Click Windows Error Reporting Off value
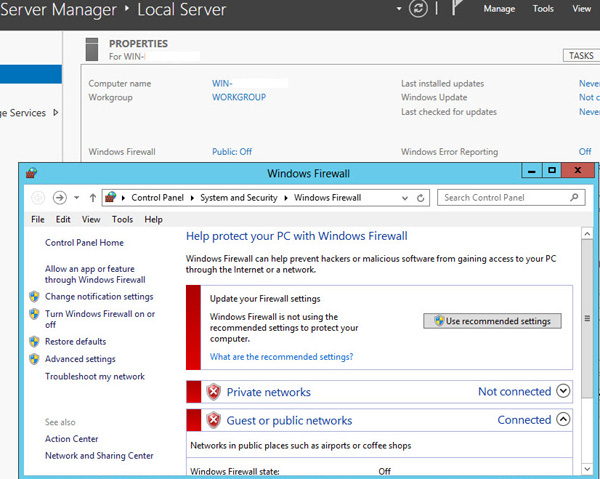The width and height of the screenshot is (600, 479). [x=585, y=152]
